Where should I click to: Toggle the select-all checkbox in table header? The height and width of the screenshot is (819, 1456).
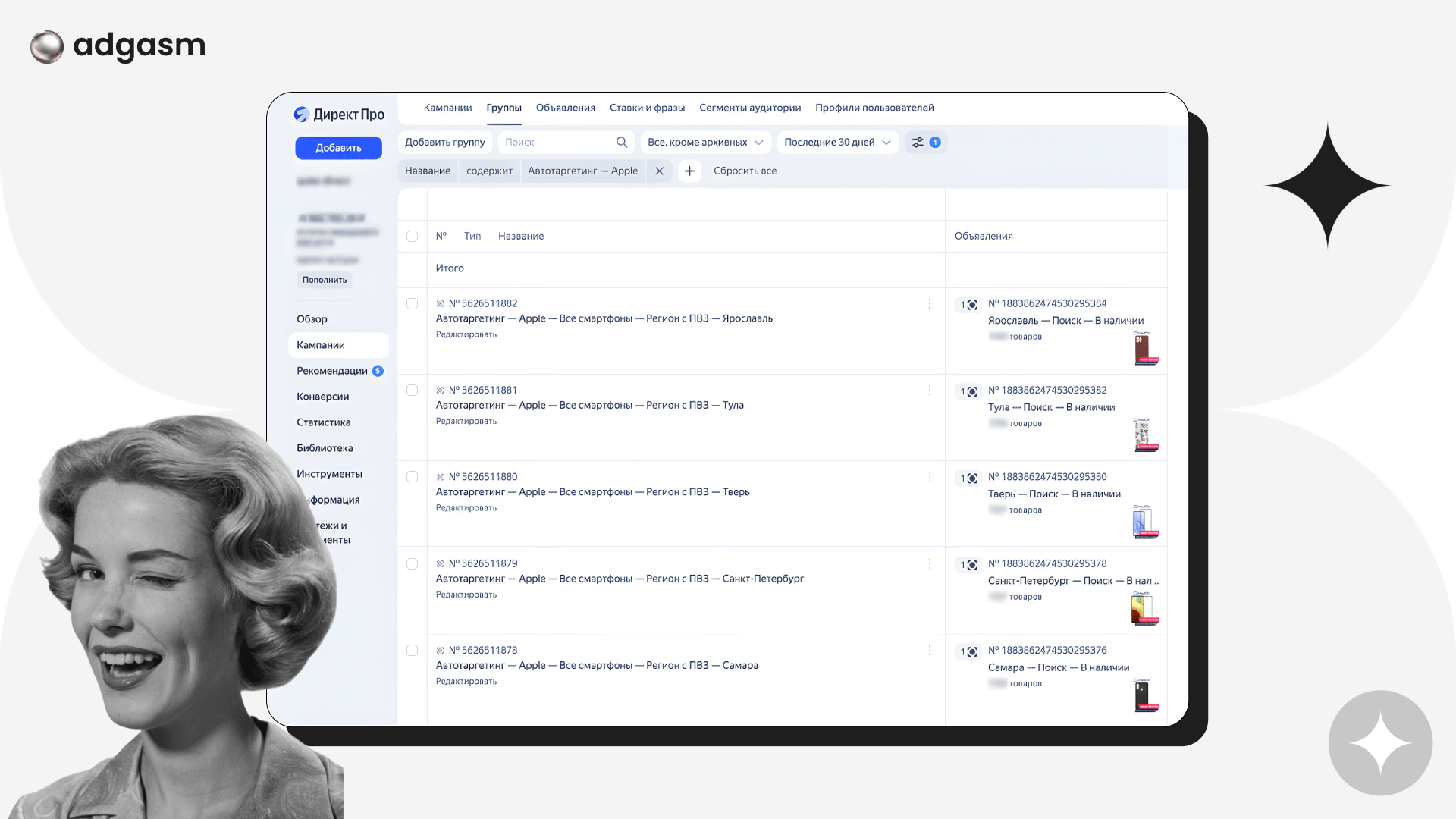pos(412,237)
